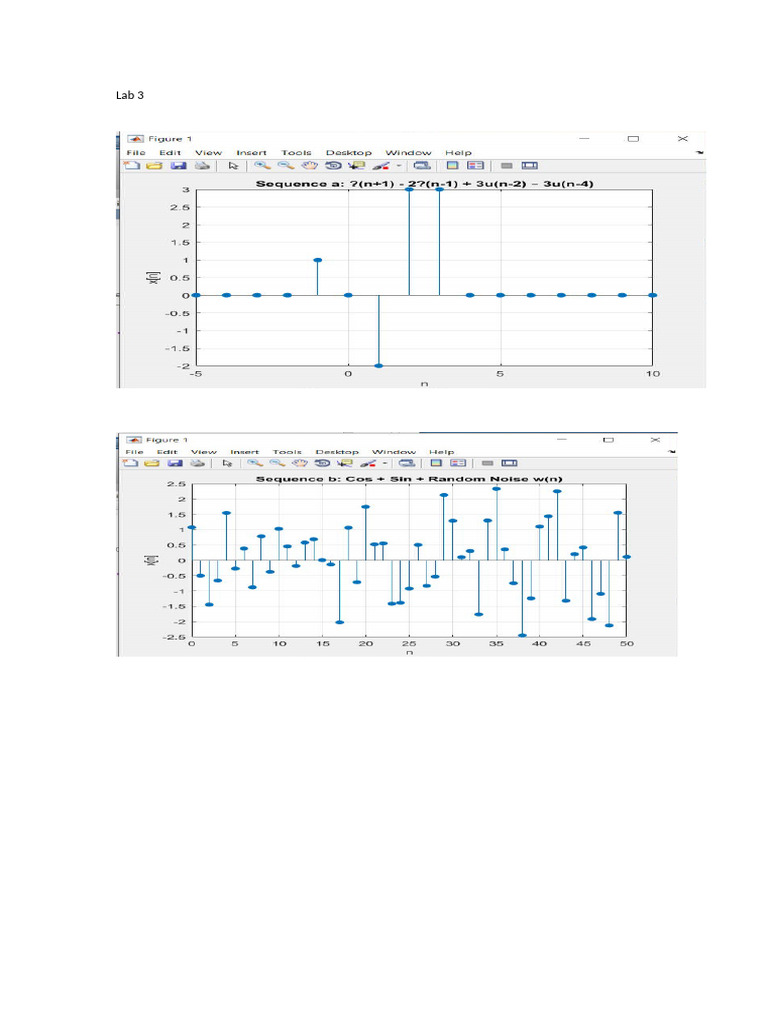Screen dimensions: 768x1024
Task: Click dock arrow in Sequence b figure menubar
Action: (672, 451)
